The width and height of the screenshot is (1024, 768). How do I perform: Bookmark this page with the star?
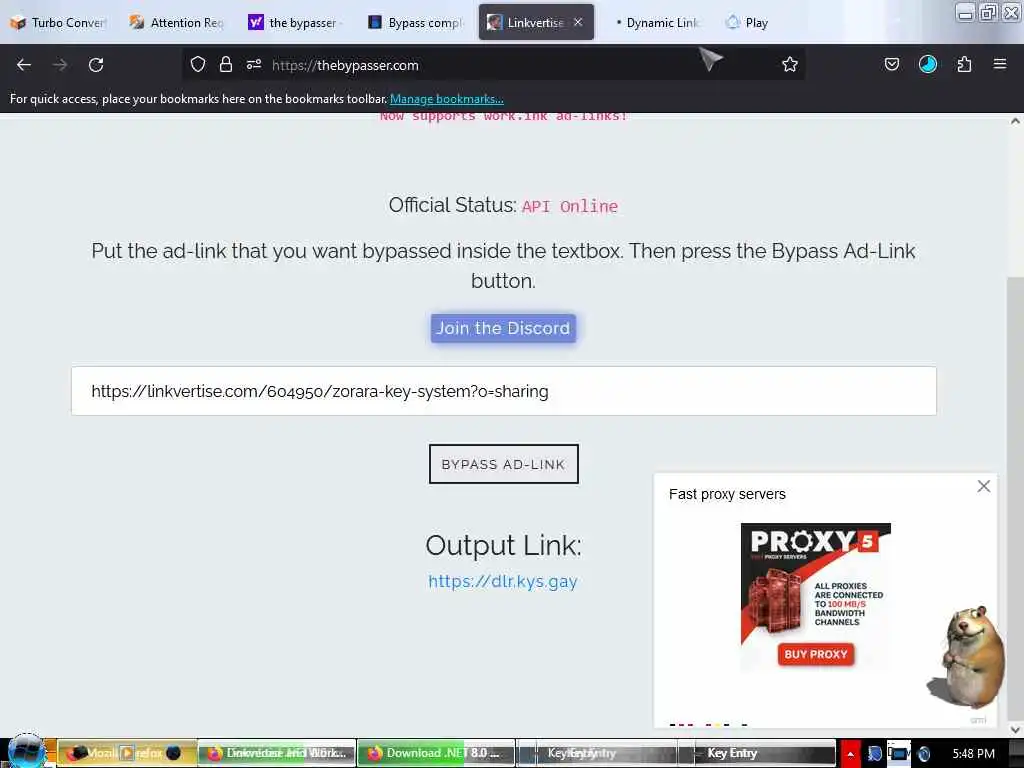[x=790, y=64]
